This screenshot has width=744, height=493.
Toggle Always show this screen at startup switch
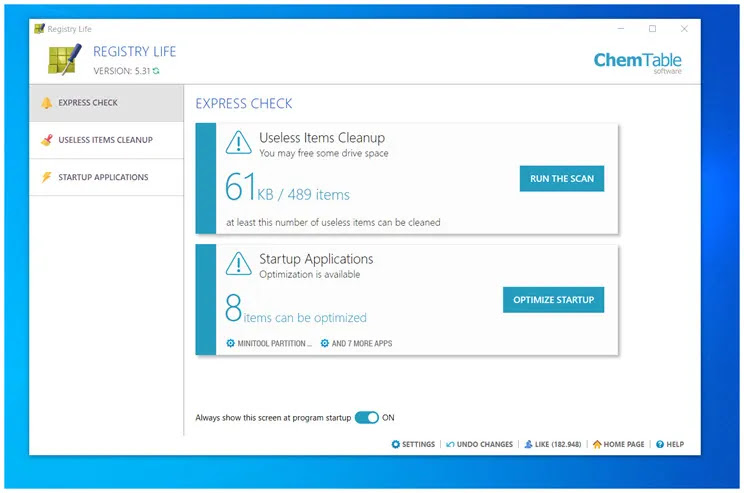[x=366, y=418]
